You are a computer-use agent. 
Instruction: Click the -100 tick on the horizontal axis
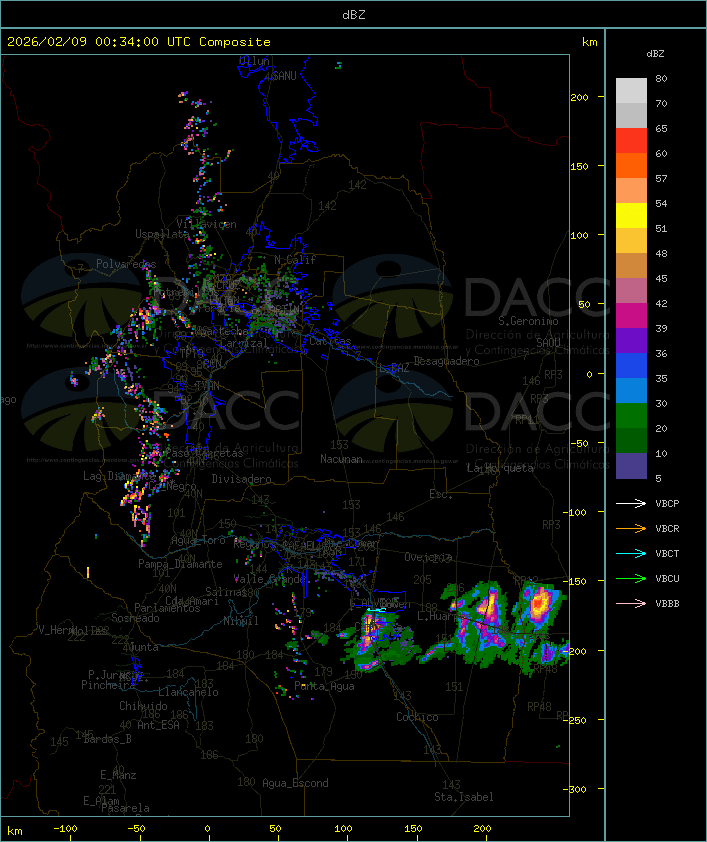point(65,829)
